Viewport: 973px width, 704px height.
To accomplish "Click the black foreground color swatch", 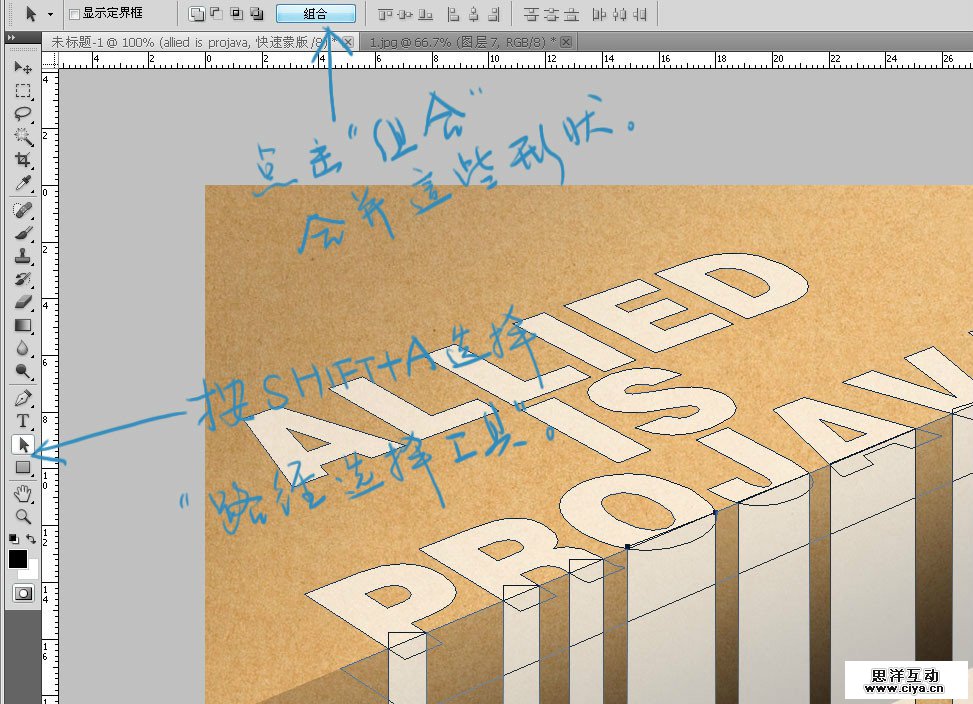I will pyautogui.click(x=17, y=559).
